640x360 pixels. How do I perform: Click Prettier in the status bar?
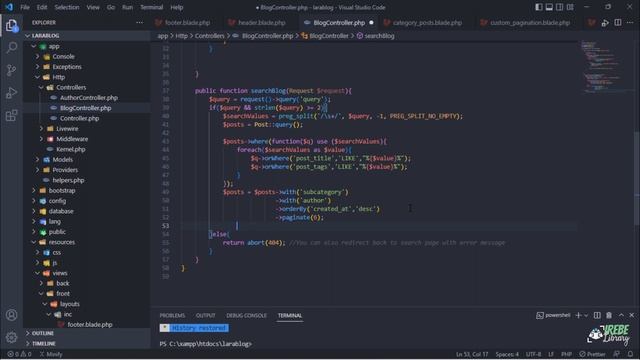(592, 354)
